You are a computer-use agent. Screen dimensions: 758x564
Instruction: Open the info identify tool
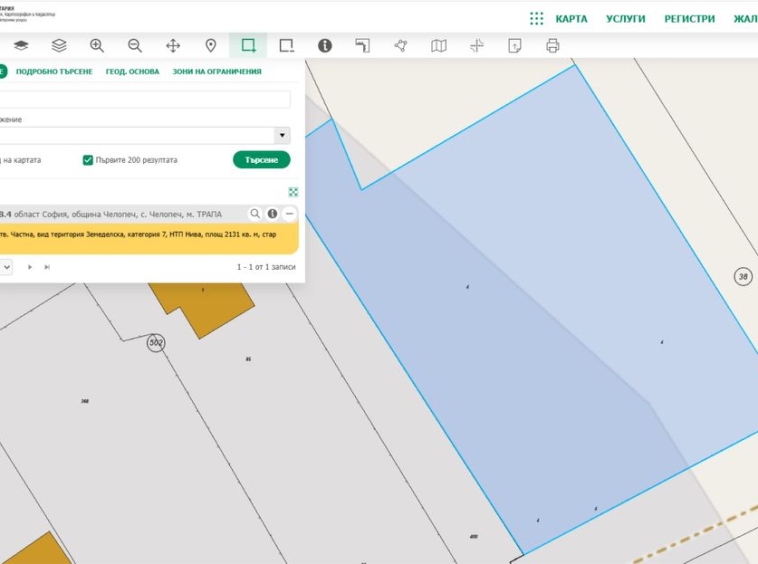[x=325, y=46]
